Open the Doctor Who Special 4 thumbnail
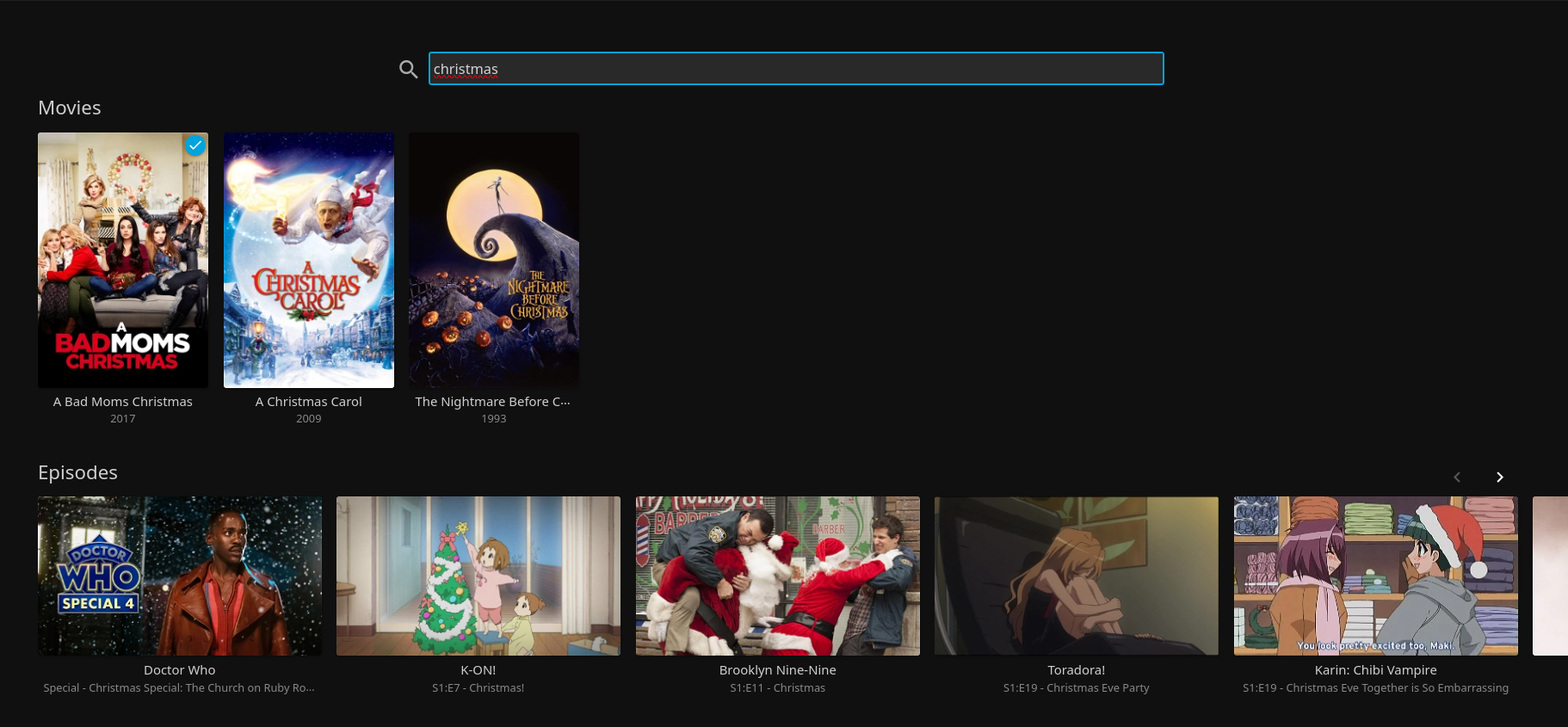 180,576
